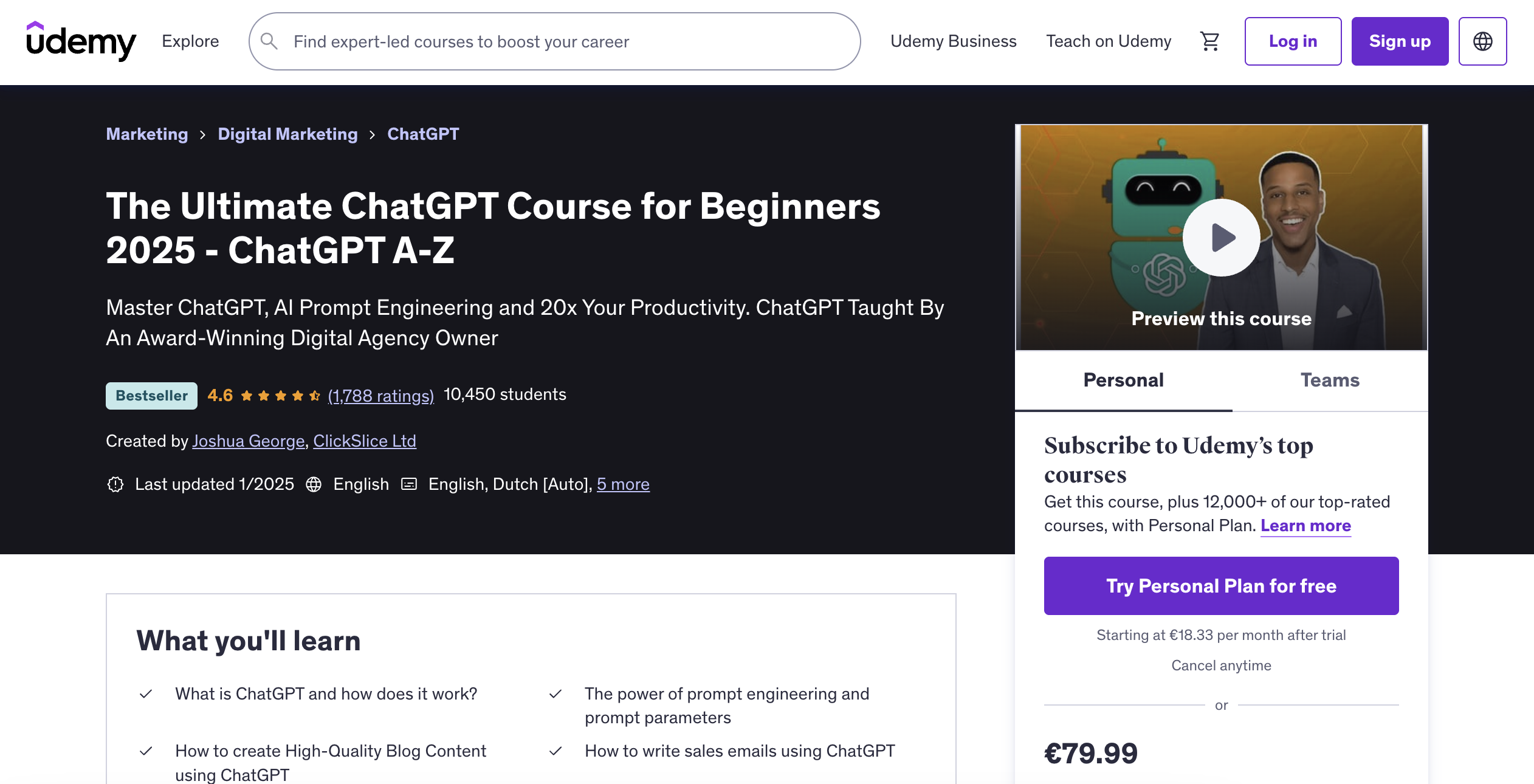This screenshot has height=784, width=1534.
Task: Expand the 1,788 ratings details
Action: point(381,395)
